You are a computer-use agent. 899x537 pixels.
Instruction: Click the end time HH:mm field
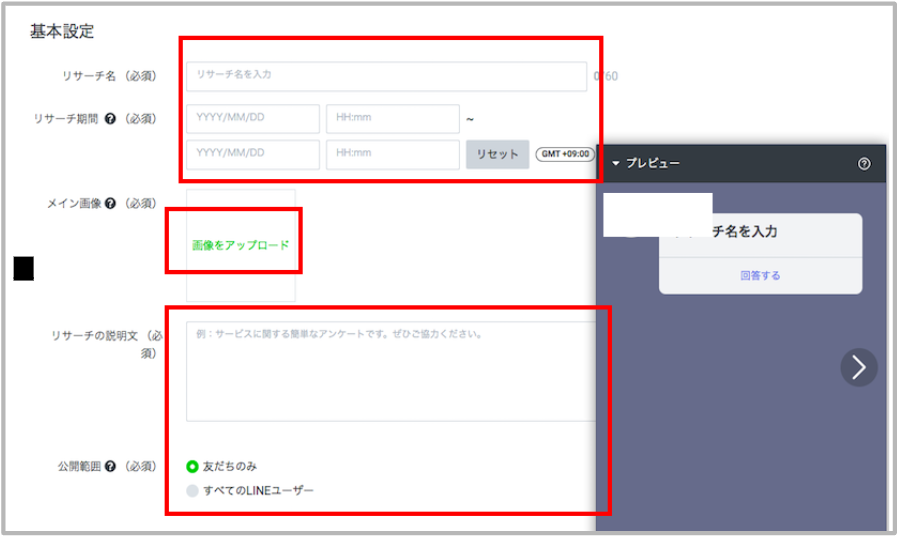point(393,154)
